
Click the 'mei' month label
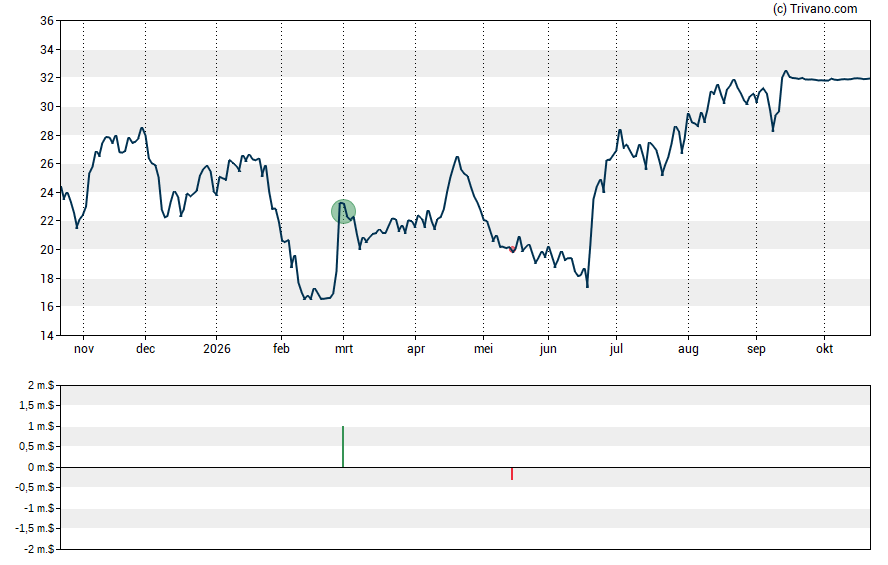tap(484, 349)
